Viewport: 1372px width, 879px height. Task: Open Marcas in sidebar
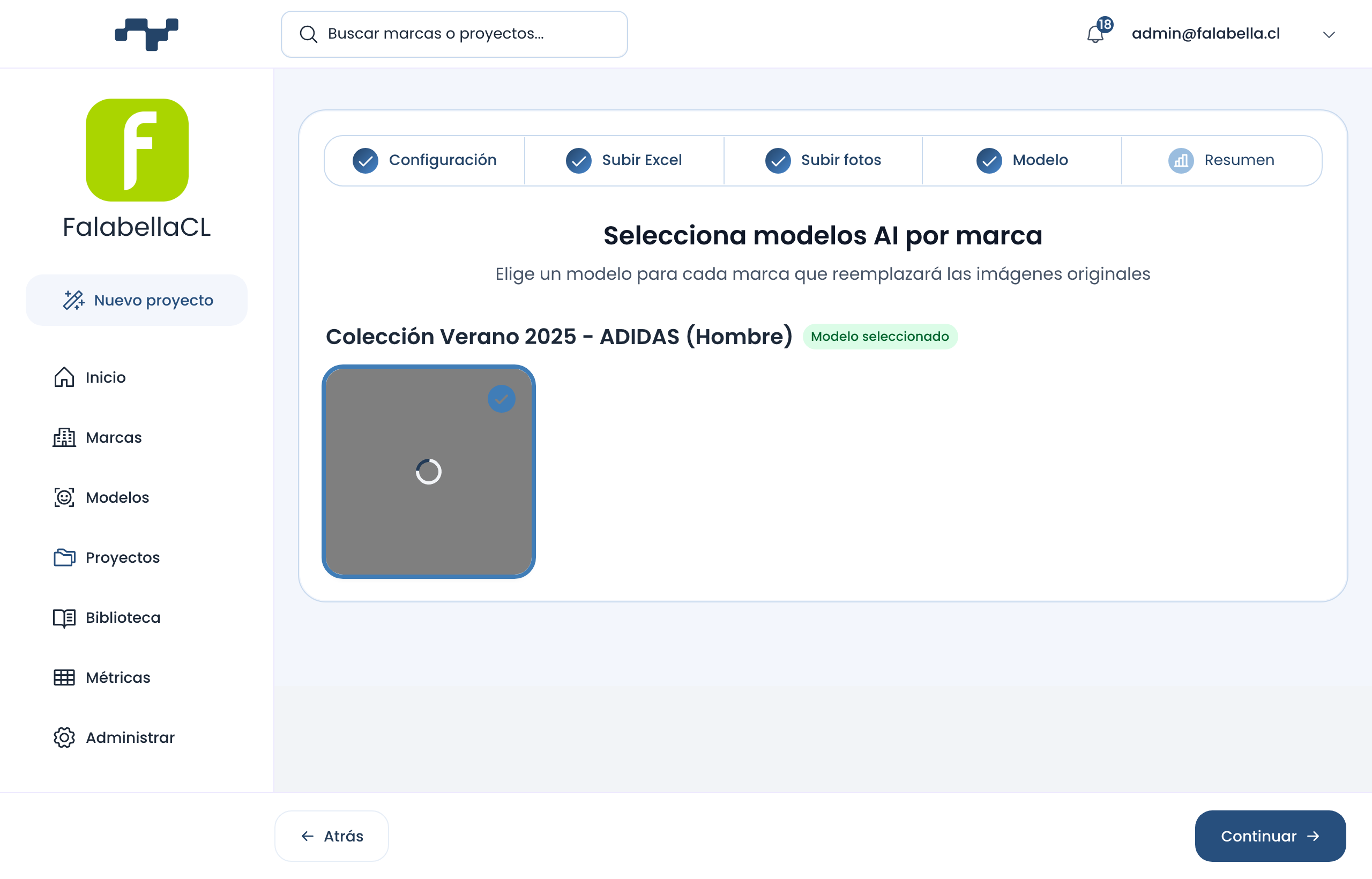coord(114,437)
